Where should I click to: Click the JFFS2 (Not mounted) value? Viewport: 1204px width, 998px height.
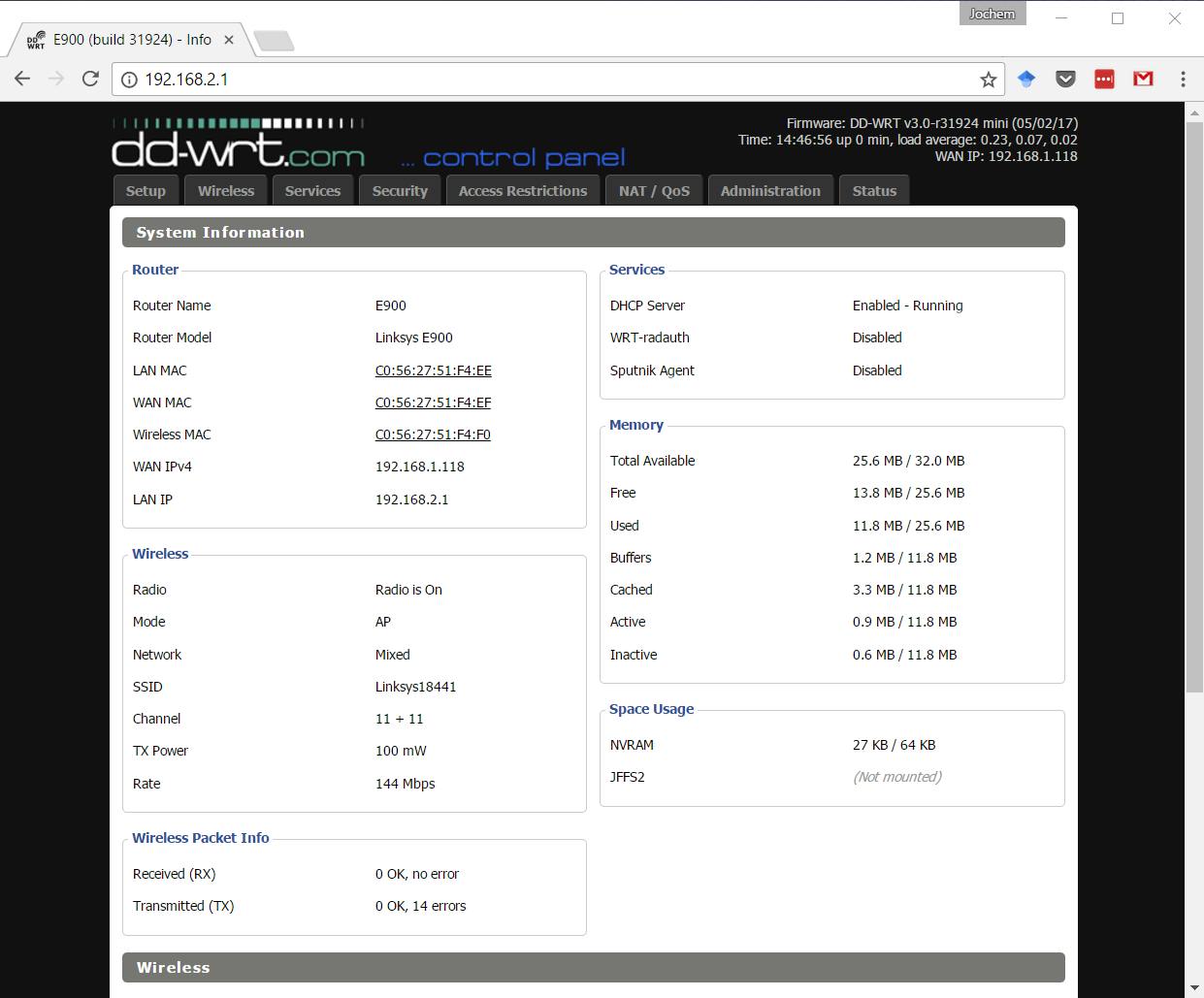point(896,777)
